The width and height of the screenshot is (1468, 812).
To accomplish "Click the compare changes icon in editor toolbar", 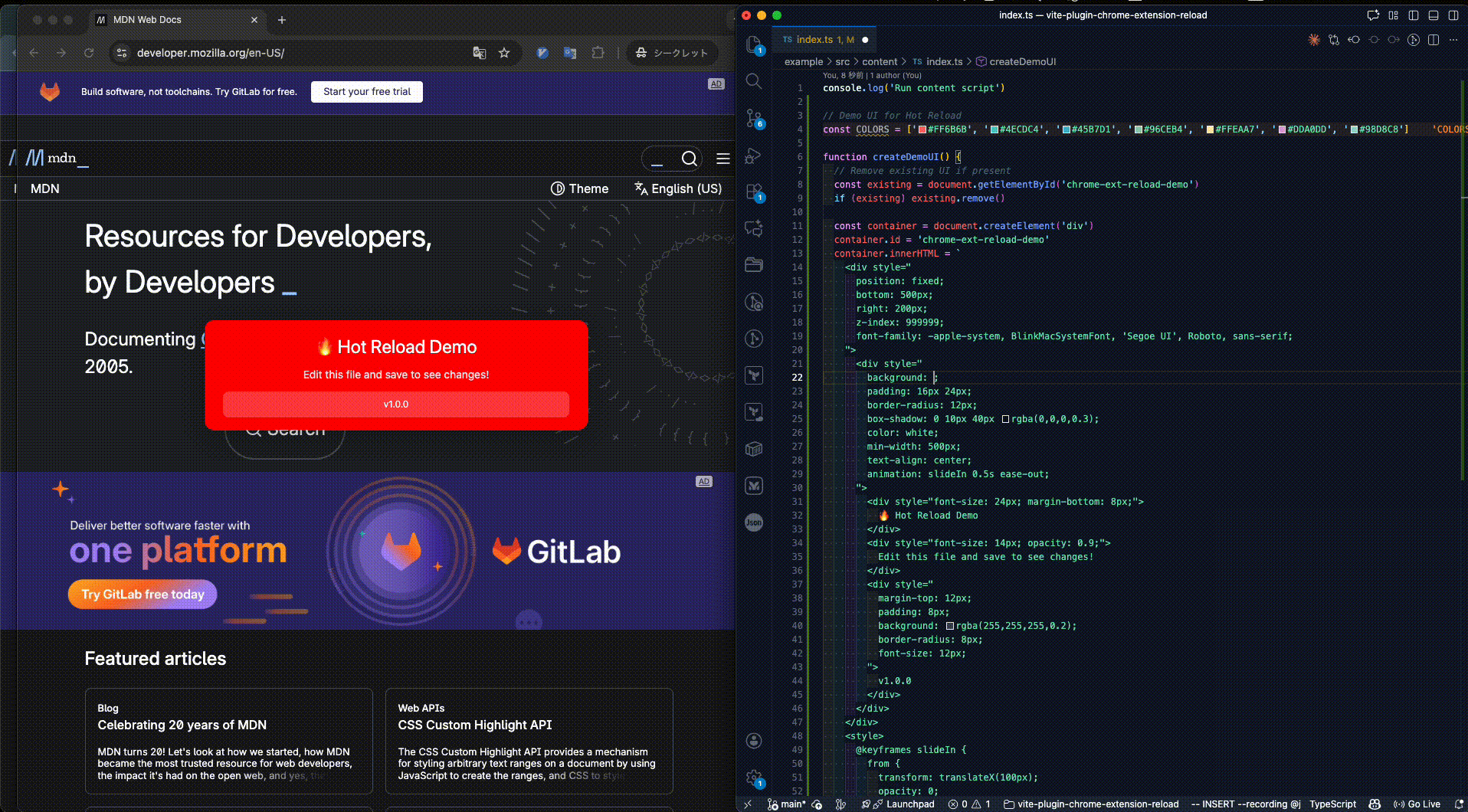I will tap(1334, 40).
